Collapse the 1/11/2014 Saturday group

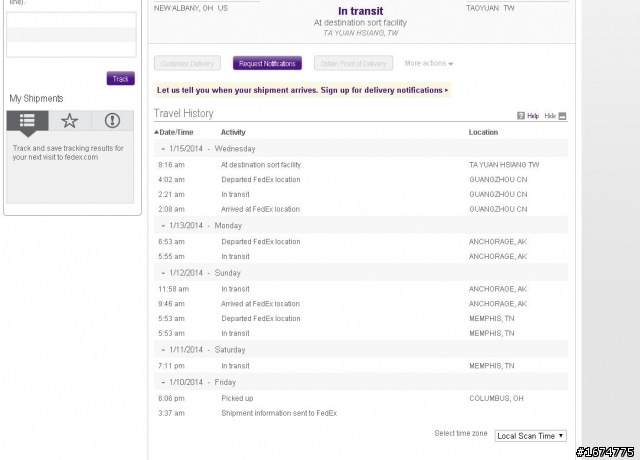click(163, 350)
